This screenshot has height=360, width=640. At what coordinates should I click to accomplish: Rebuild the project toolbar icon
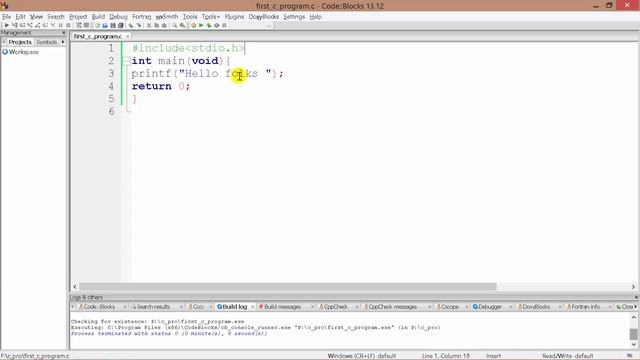coord(216,25)
